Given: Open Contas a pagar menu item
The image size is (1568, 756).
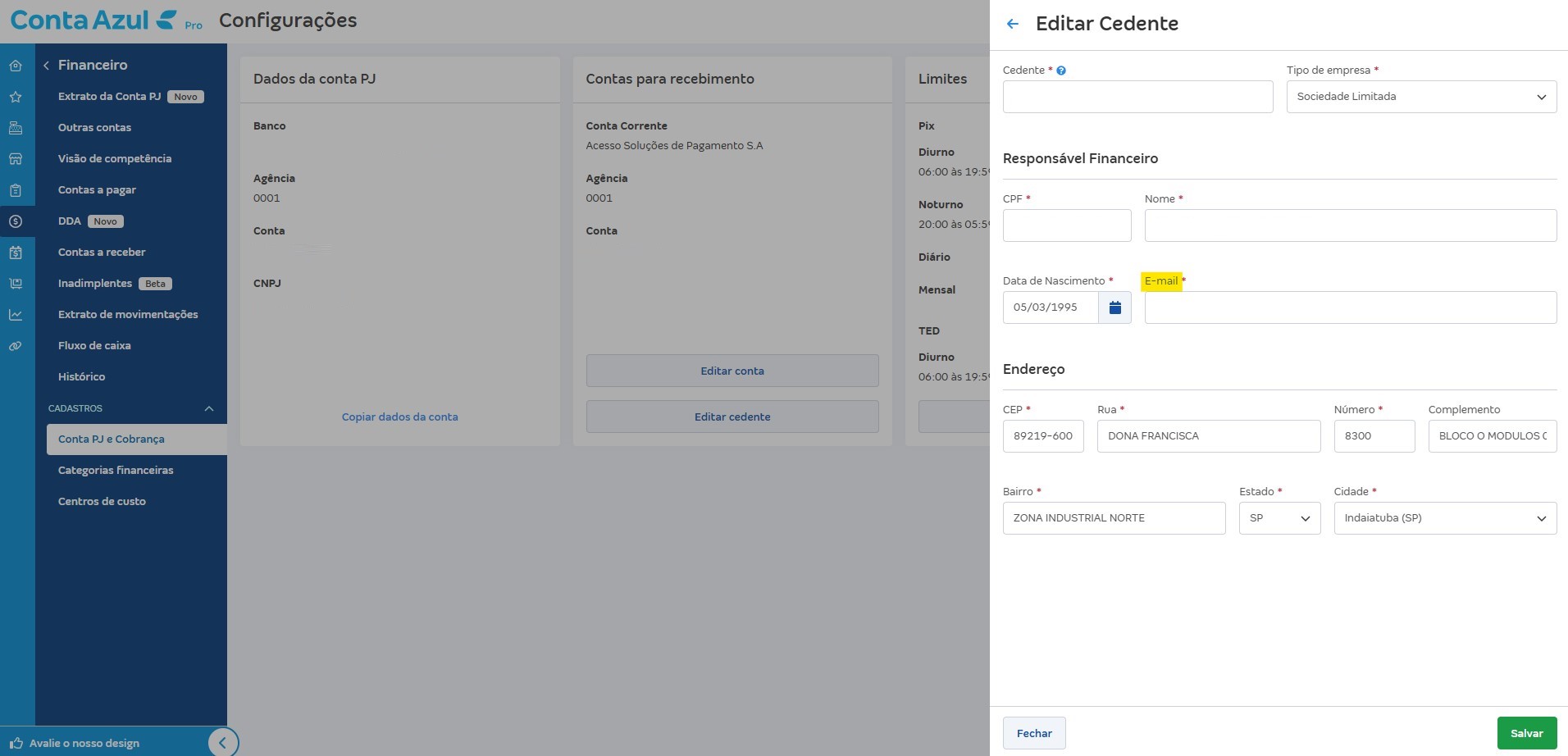Looking at the screenshot, I should [x=97, y=190].
